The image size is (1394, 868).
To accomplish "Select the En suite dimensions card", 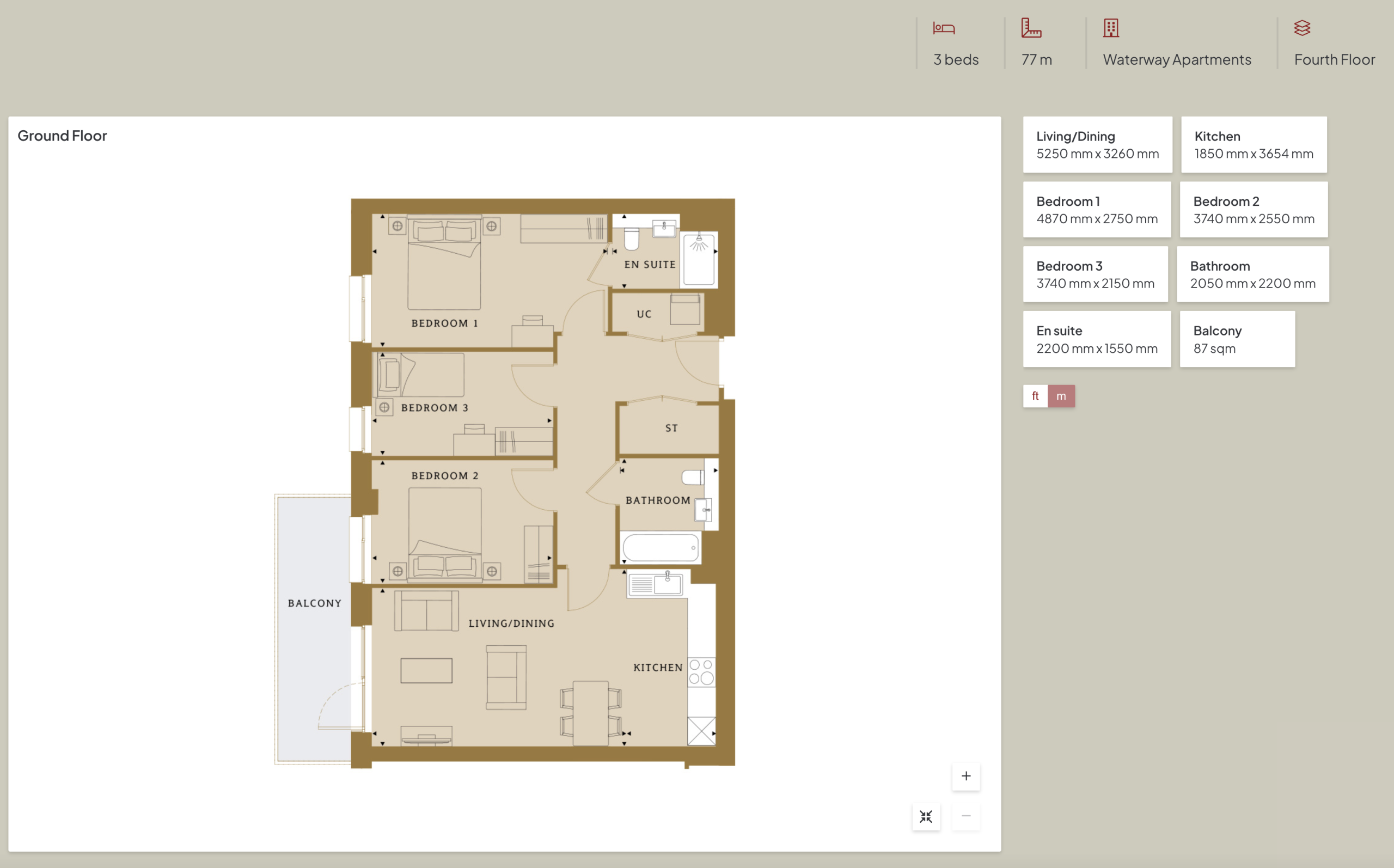I will pyautogui.click(x=1097, y=339).
